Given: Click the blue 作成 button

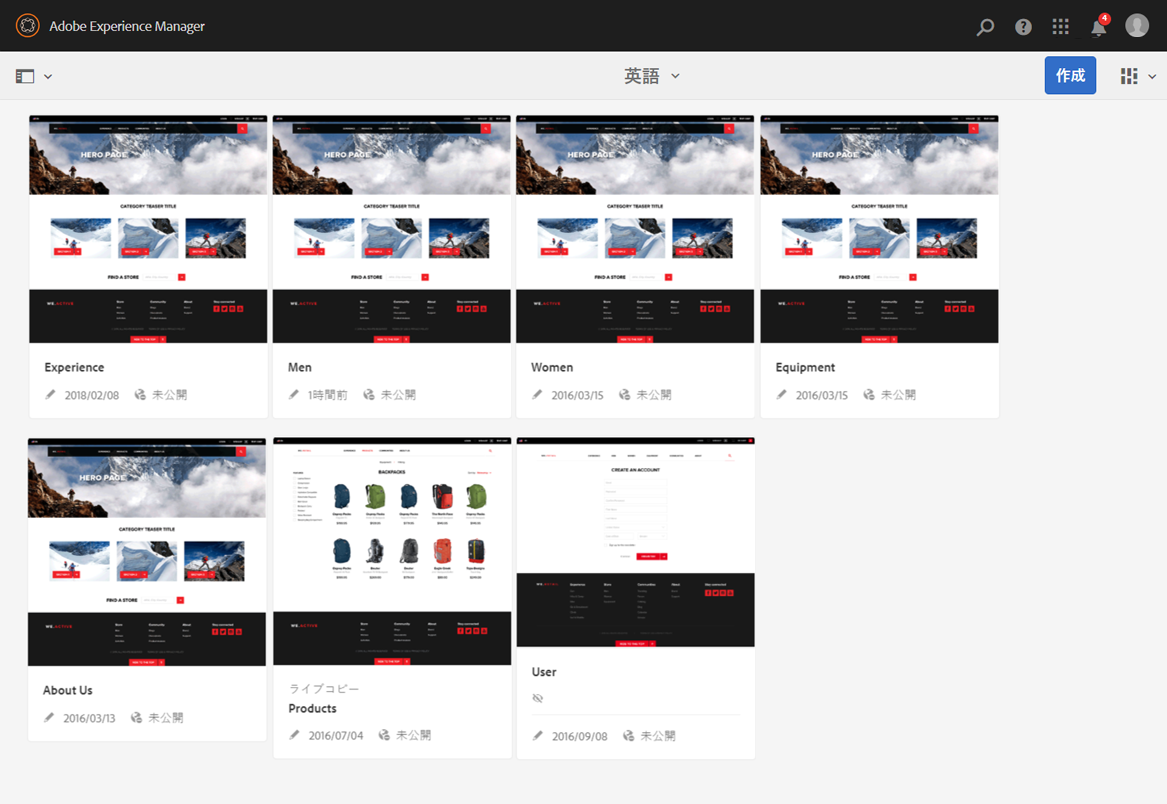Looking at the screenshot, I should click(1070, 75).
